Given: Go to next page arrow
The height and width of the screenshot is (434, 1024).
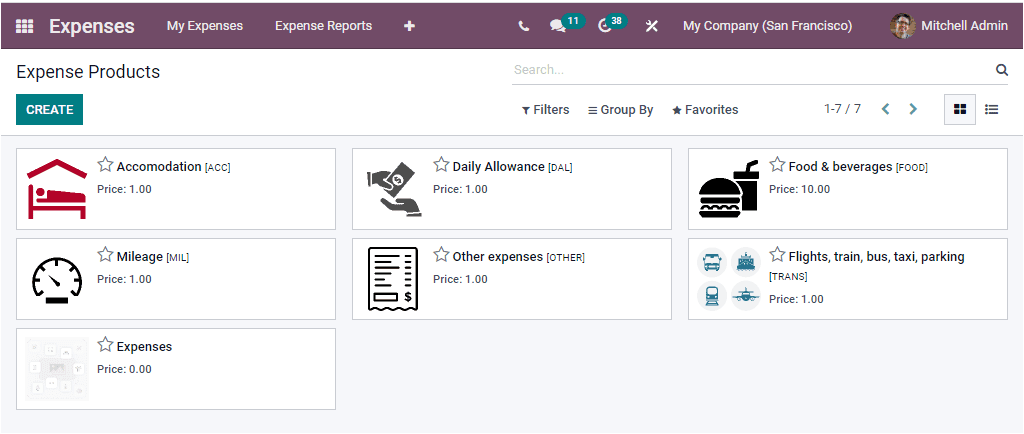Looking at the screenshot, I should 913,109.
